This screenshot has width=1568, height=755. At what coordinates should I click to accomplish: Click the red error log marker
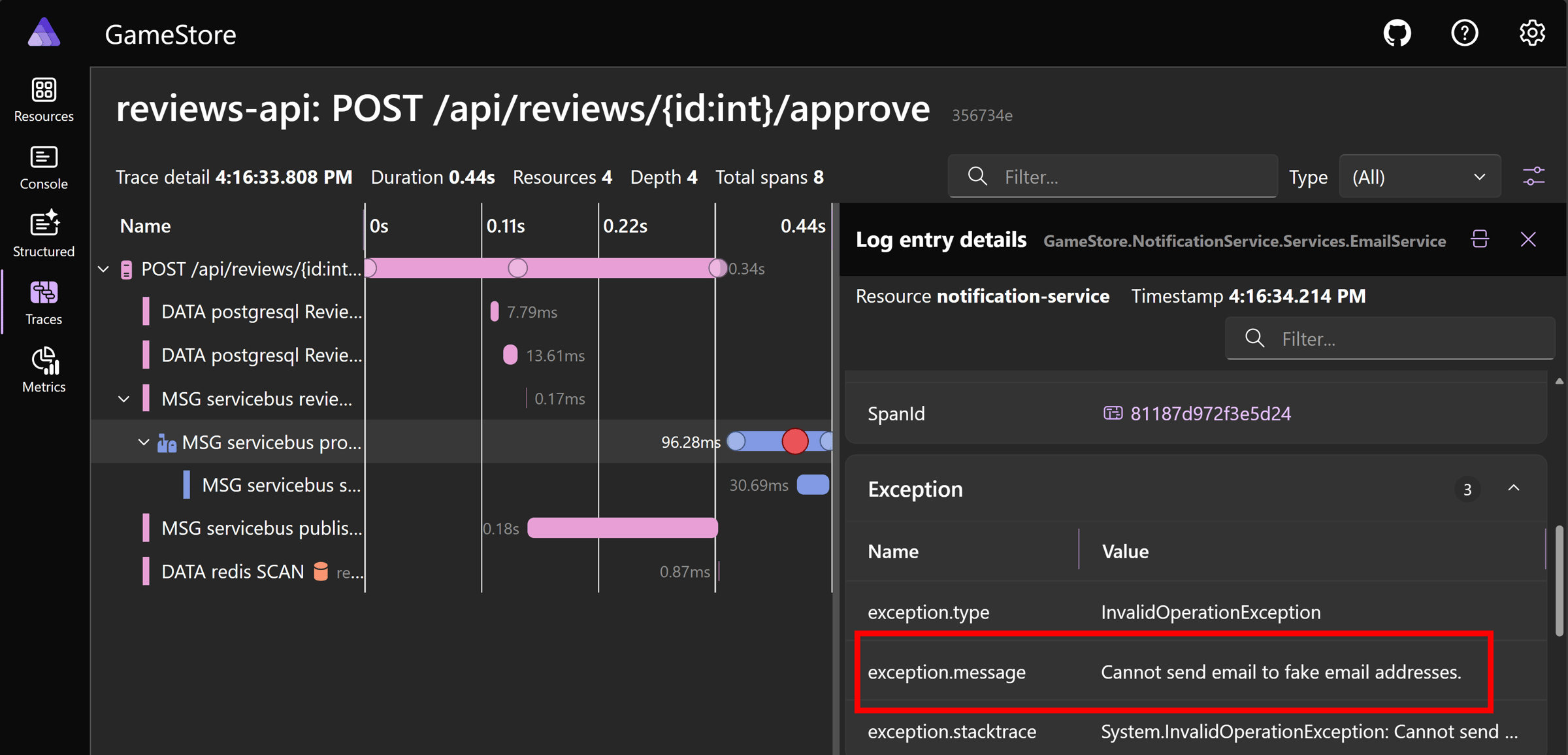794,442
